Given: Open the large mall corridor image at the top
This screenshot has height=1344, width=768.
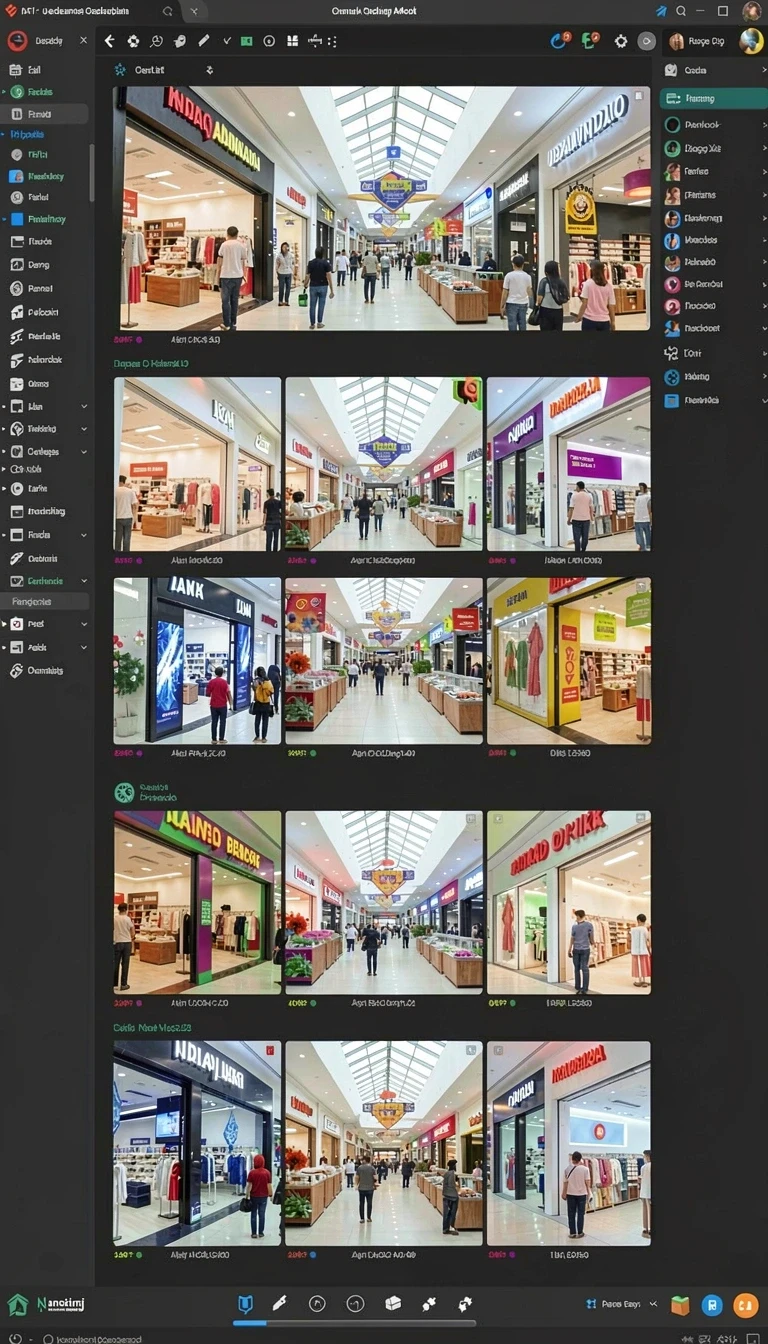Looking at the screenshot, I should 382,208.
